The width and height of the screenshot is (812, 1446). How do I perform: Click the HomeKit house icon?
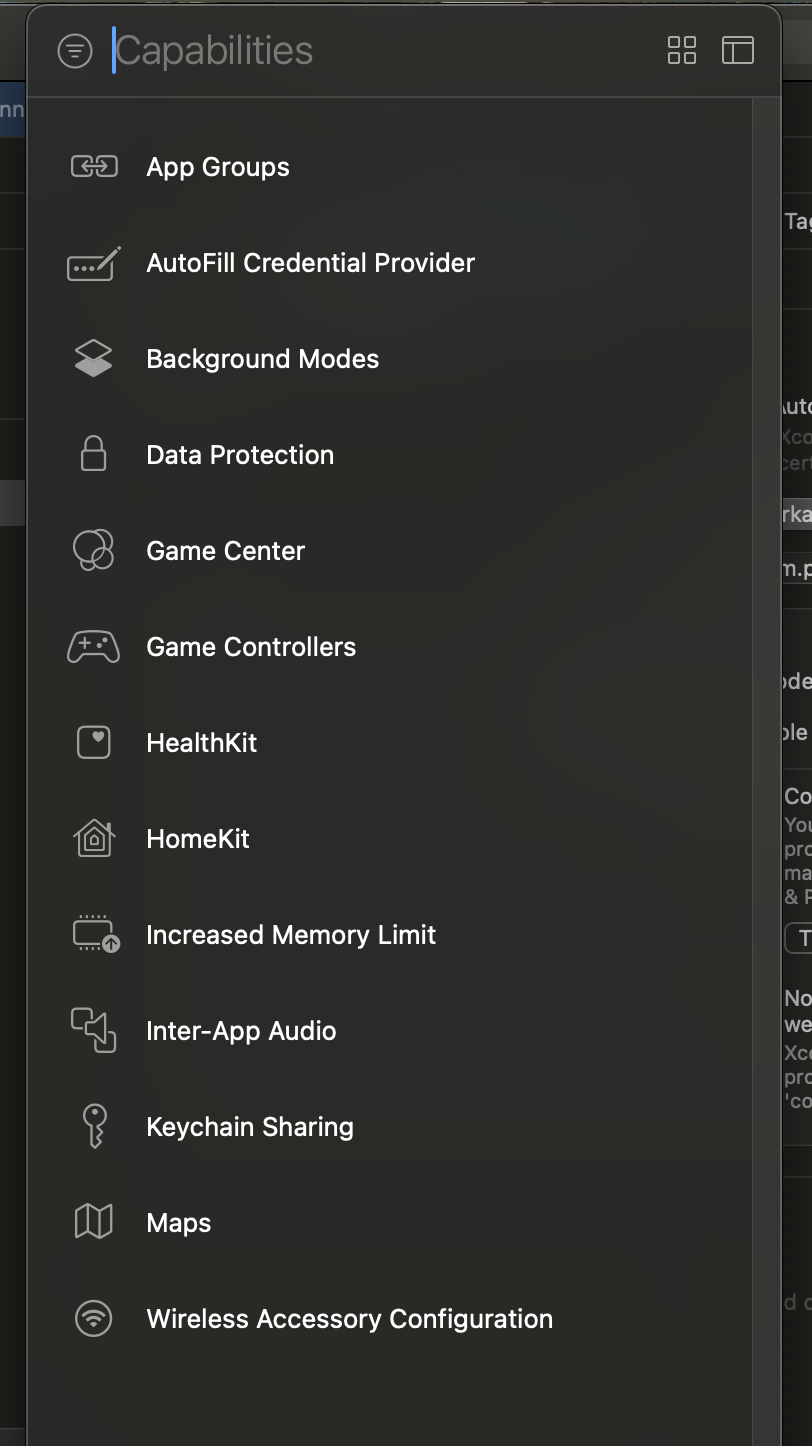tap(92, 838)
